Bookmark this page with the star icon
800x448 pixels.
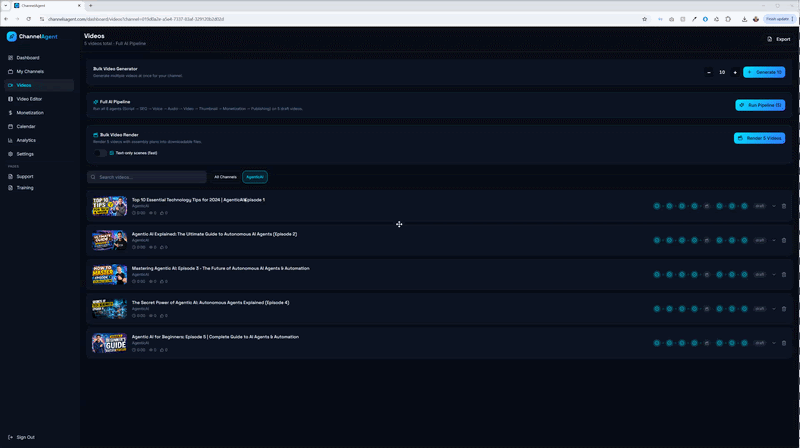tap(645, 19)
